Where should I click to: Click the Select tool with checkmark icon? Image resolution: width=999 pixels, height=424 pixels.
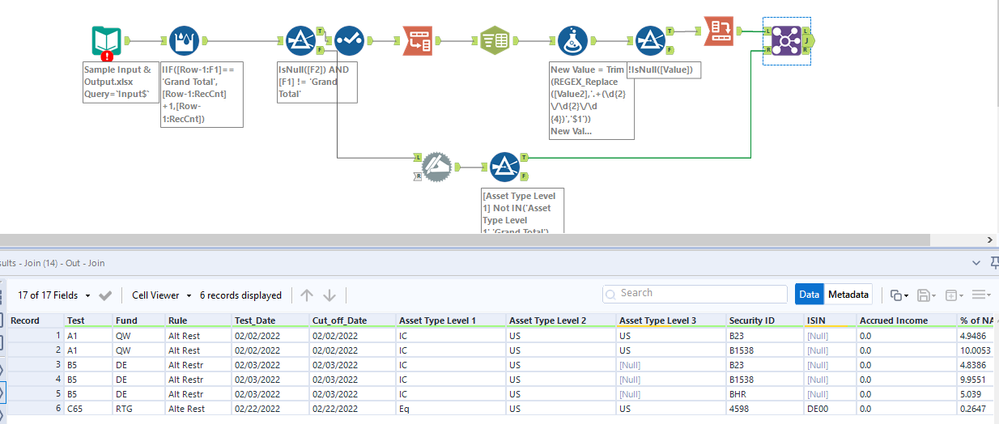(x=348, y=42)
